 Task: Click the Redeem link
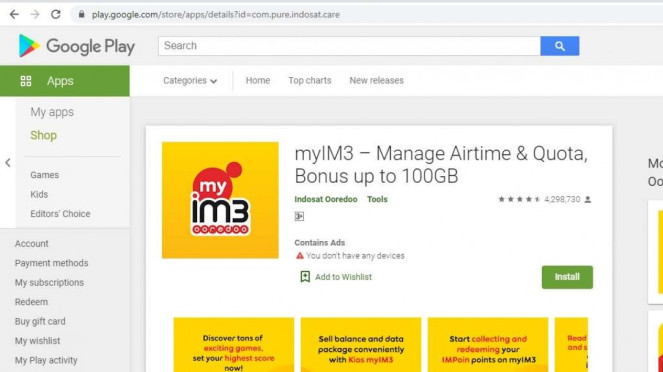(x=31, y=302)
